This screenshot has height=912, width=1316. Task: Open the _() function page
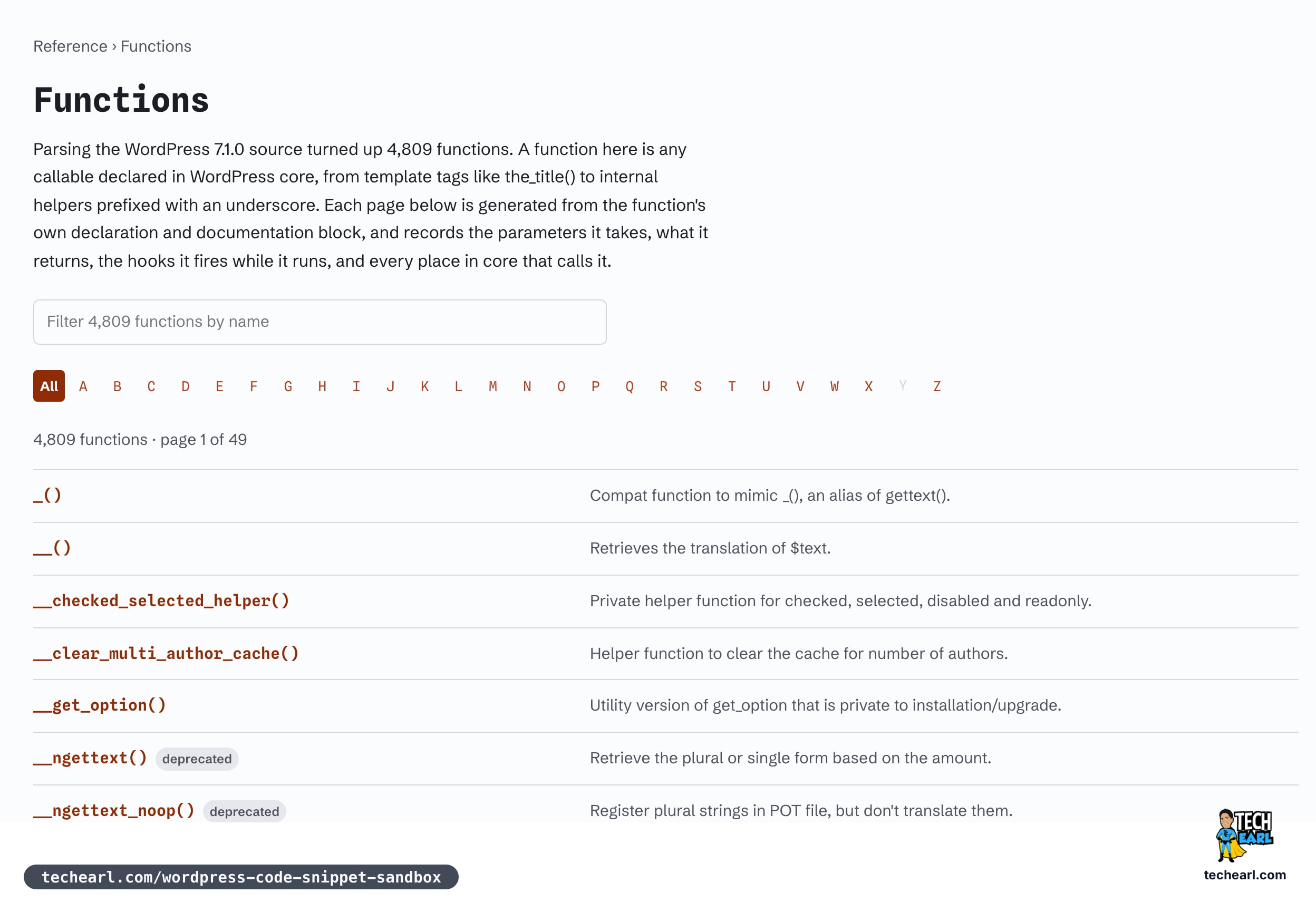point(47,495)
